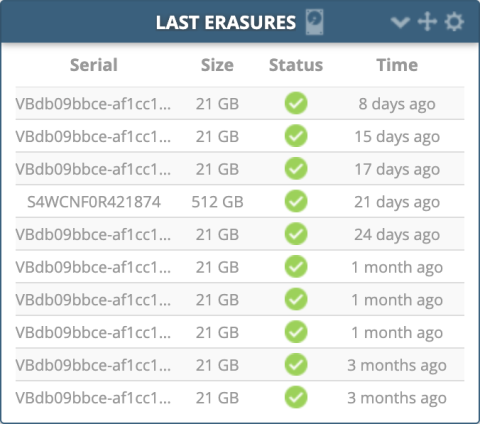Open serial S4WCNF0R421874 entry

pos(94,202)
